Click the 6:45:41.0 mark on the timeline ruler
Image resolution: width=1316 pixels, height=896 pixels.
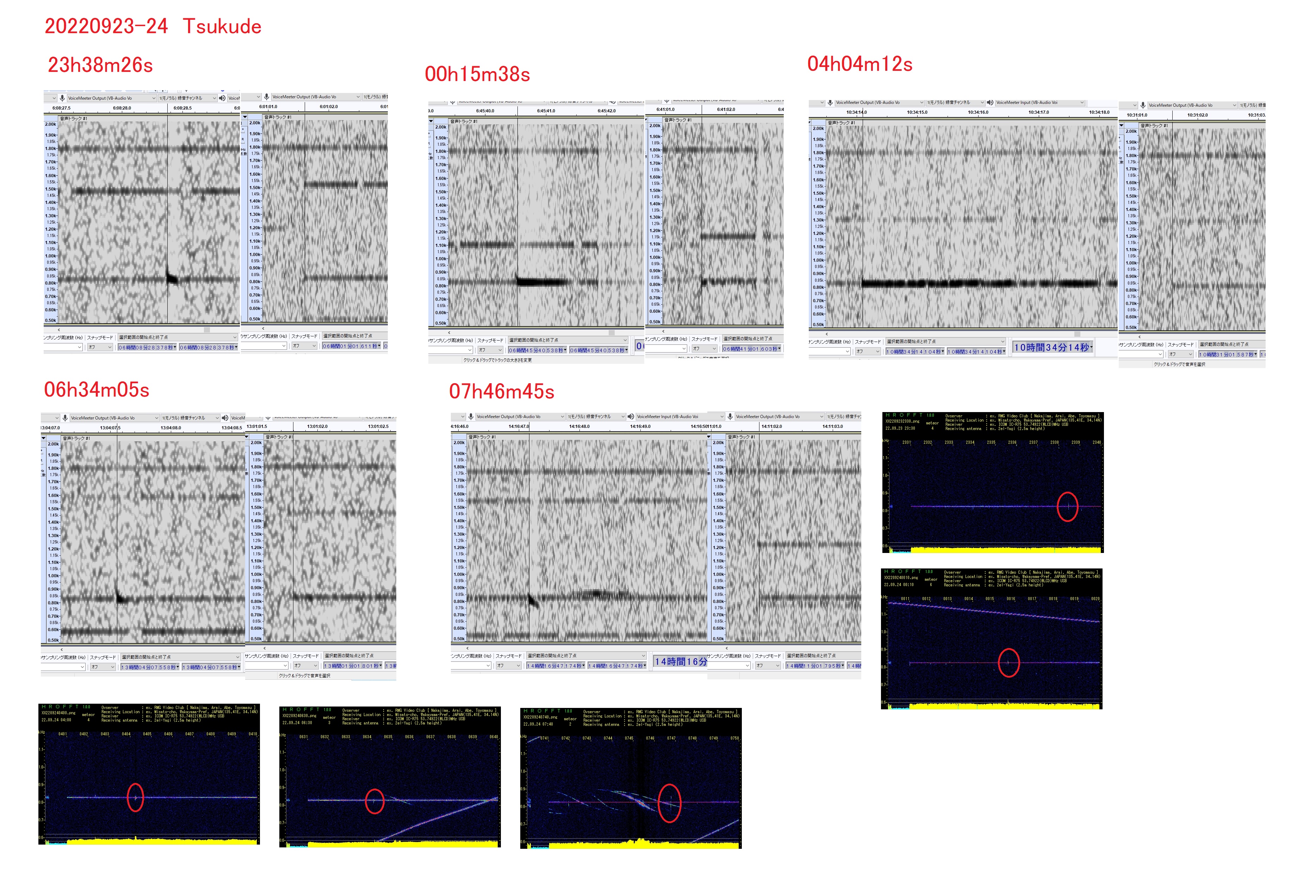tap(546, 111)
